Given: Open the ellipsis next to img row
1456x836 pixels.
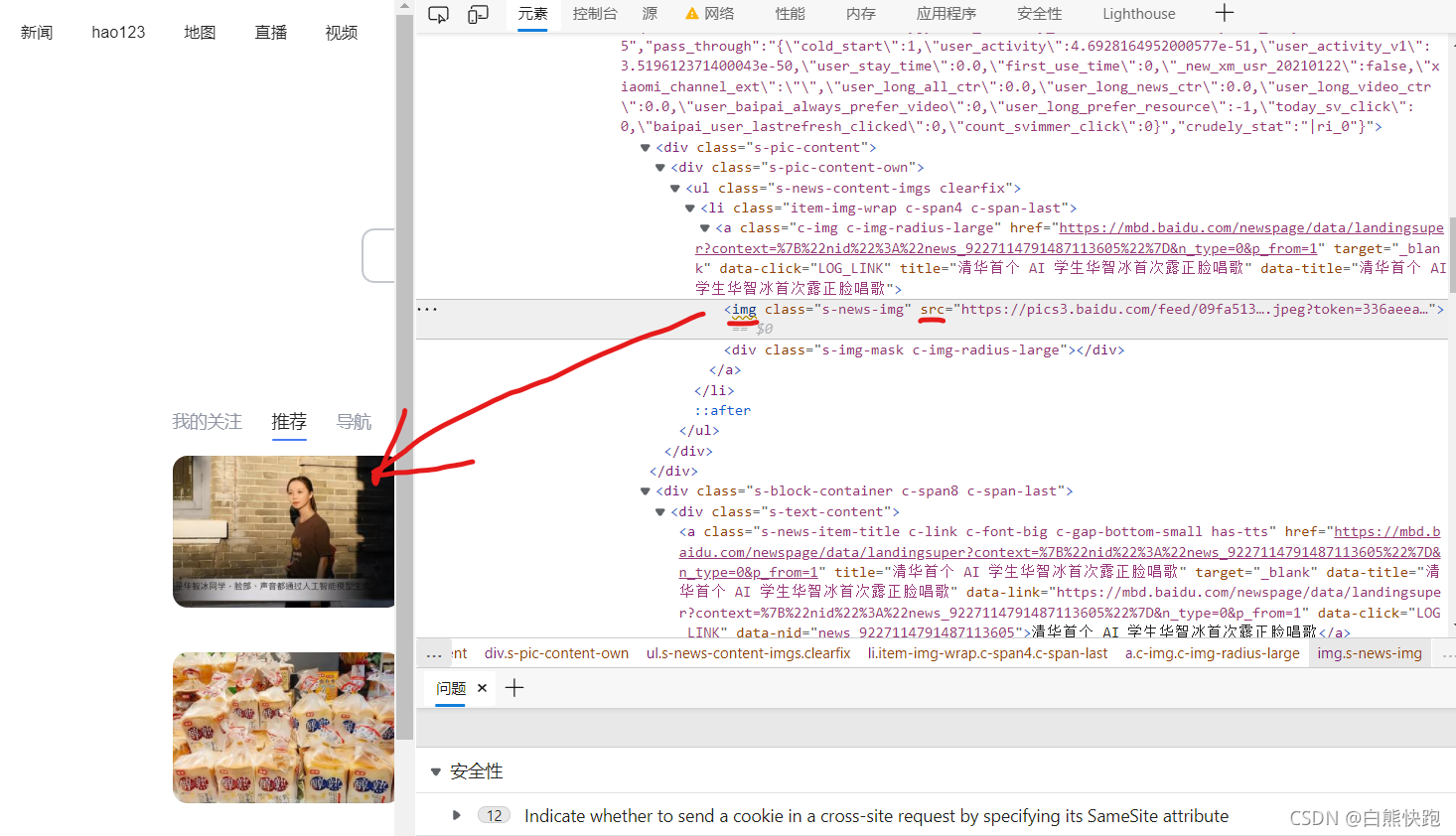Looking at the screenshot, I should (x=427, y=309).
